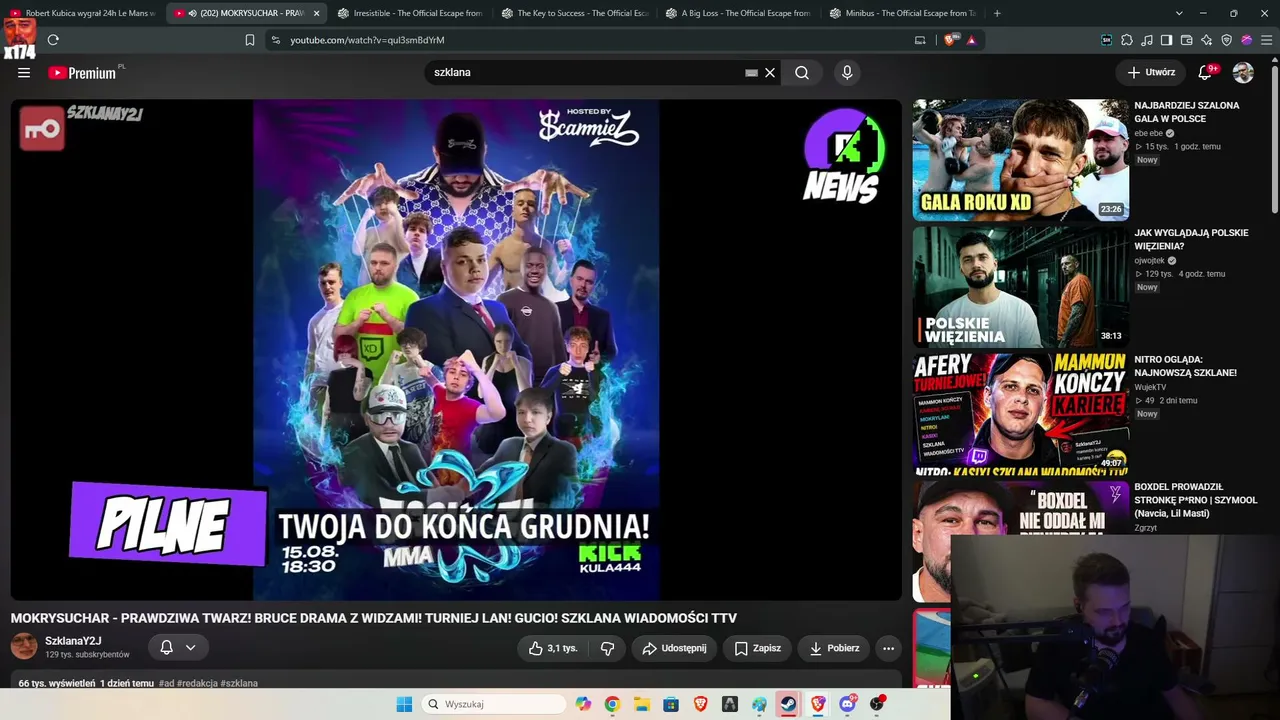Open BOXDEL PROWADZIŁ STRONKĘ video title
The width and height of the screenshot is (1280, 720).
1195,500
